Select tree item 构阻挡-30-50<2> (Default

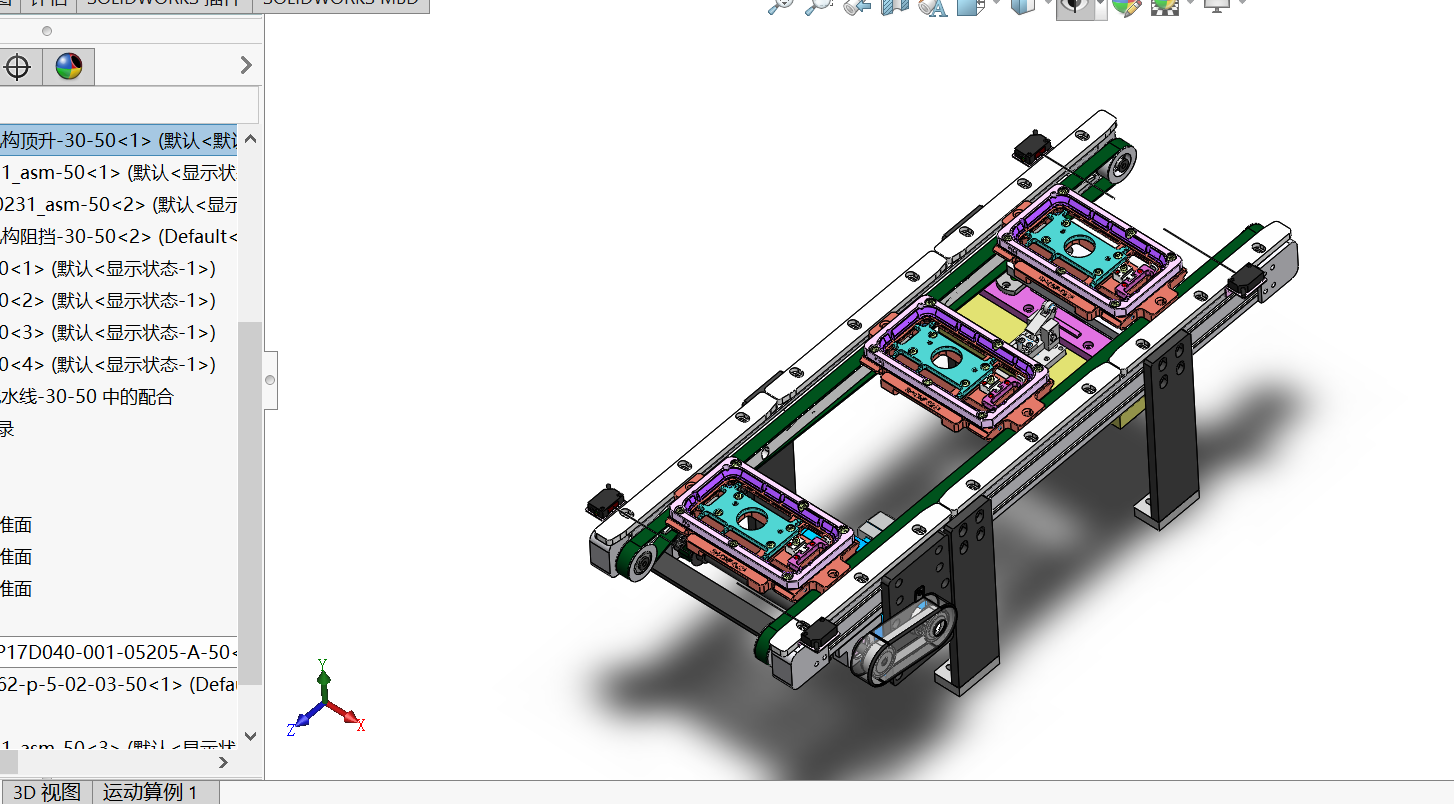[119, 237]
